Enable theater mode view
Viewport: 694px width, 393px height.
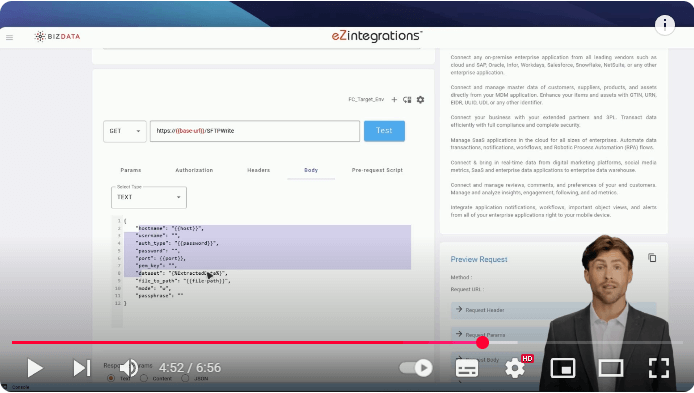coord(611,368)
